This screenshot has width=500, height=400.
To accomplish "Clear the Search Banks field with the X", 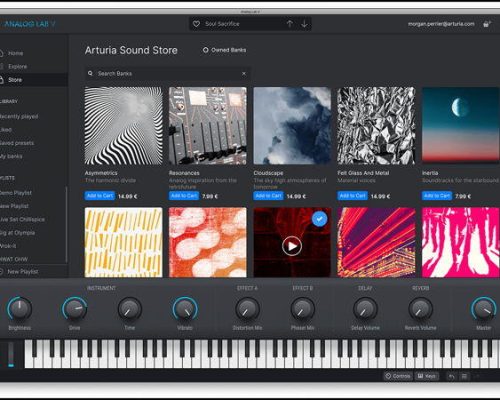I will coord(244,73).
